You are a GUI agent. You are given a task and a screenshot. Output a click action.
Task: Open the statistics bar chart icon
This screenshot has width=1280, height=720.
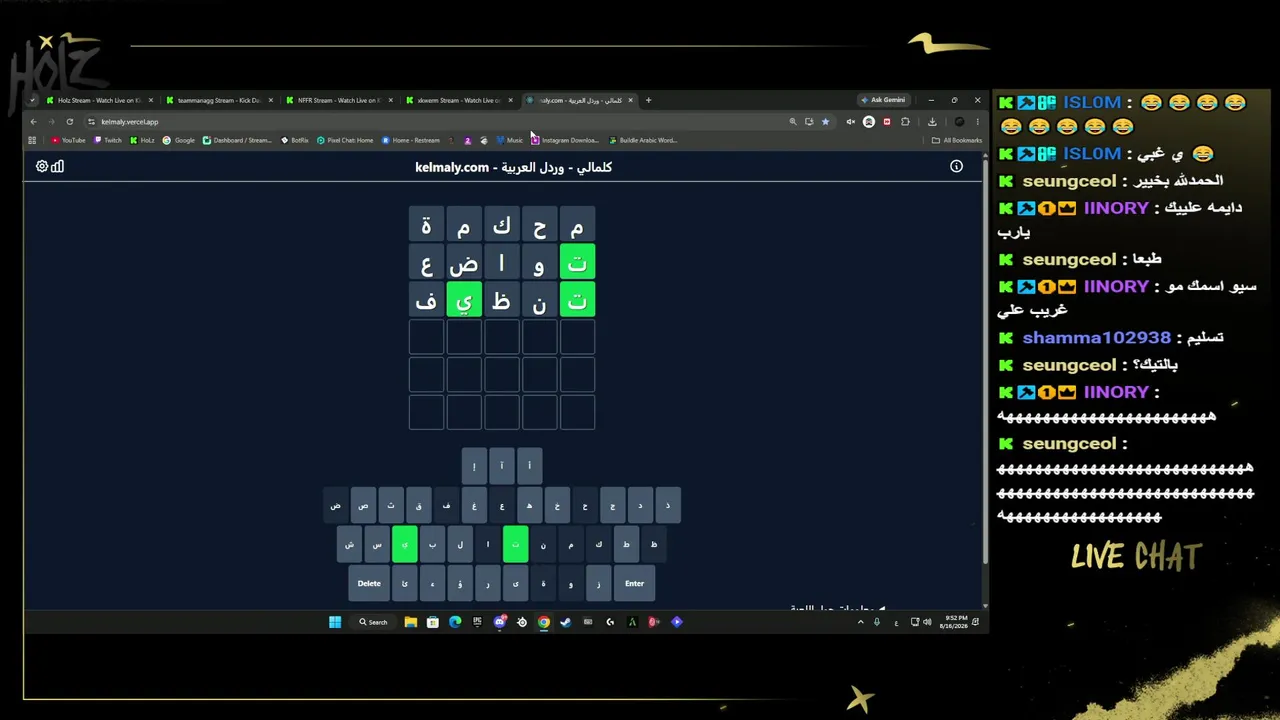click(57, 166)
